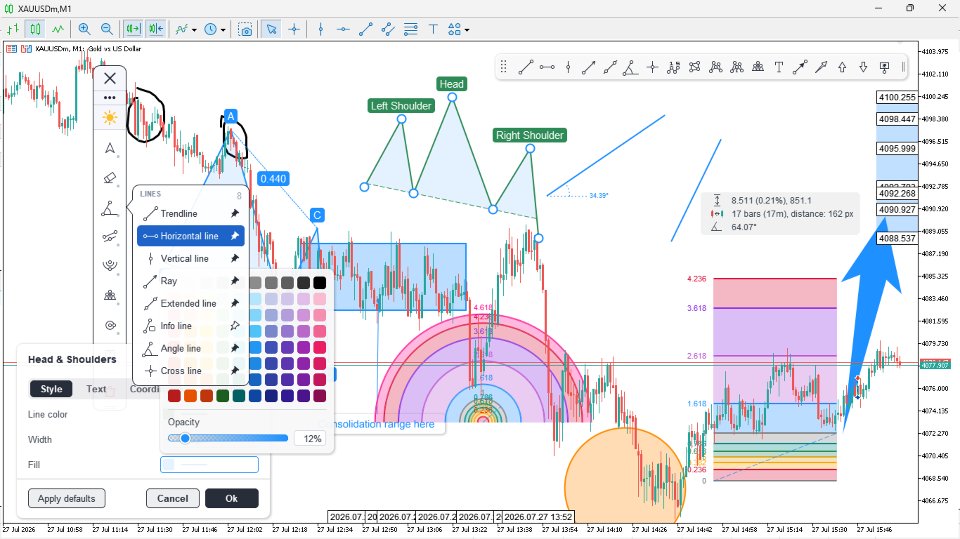The width and height of the screenshot is (960, 539).
Task: Click Apply defaults button
Action: point(67,499)
